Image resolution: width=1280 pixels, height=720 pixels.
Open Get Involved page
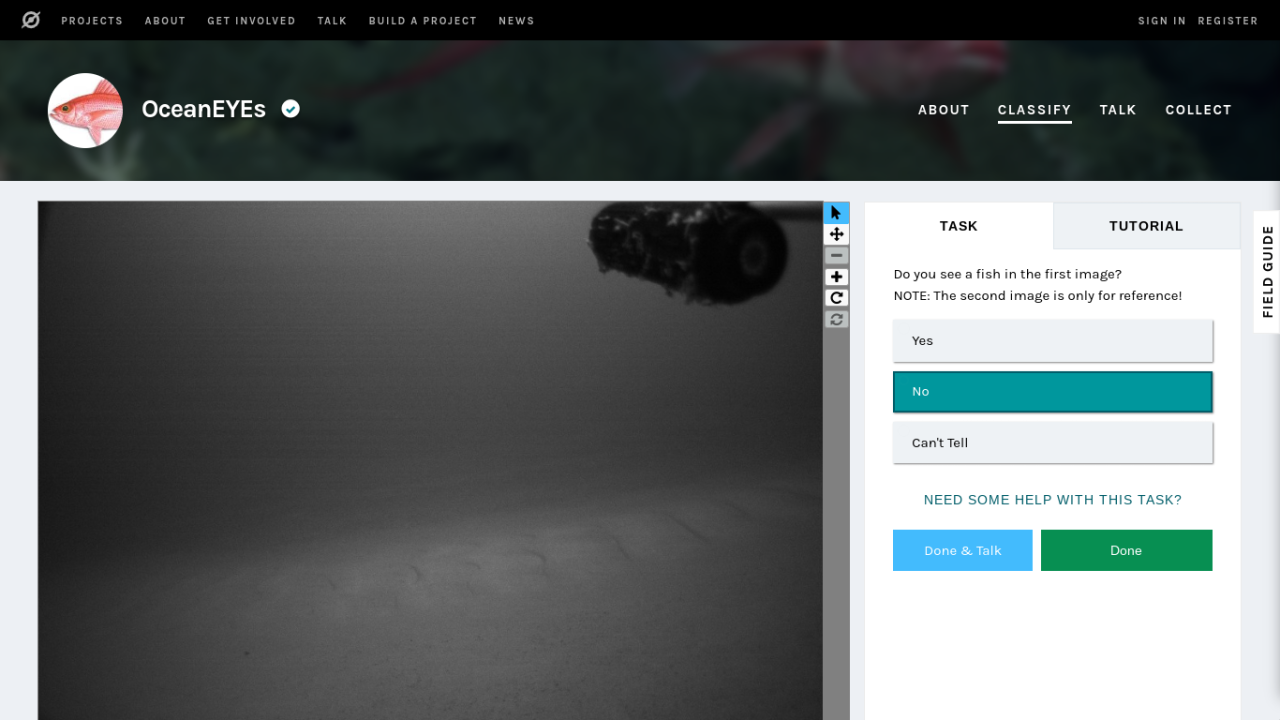[x=251, y=20]
